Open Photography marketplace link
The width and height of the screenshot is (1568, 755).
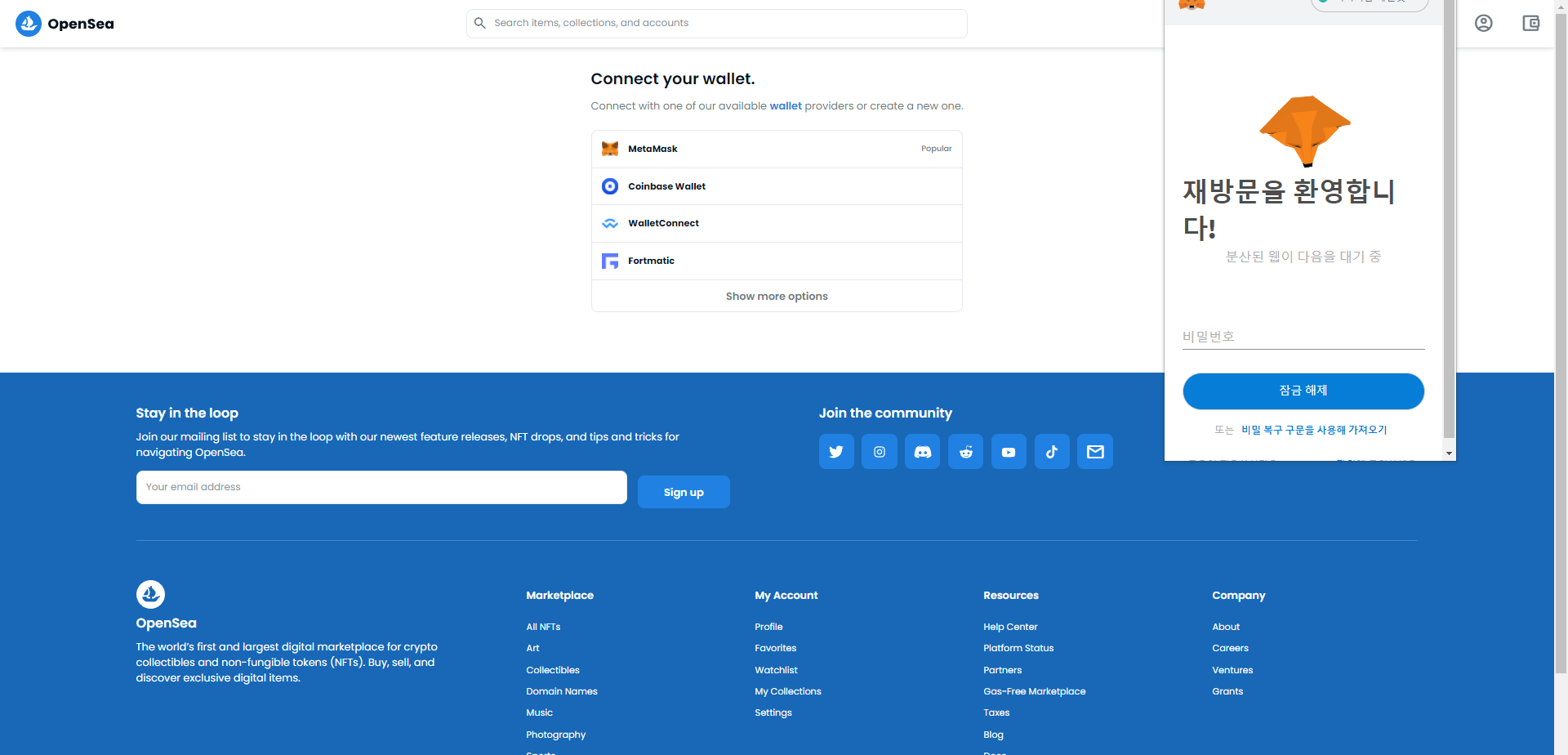tap(556, 735)
